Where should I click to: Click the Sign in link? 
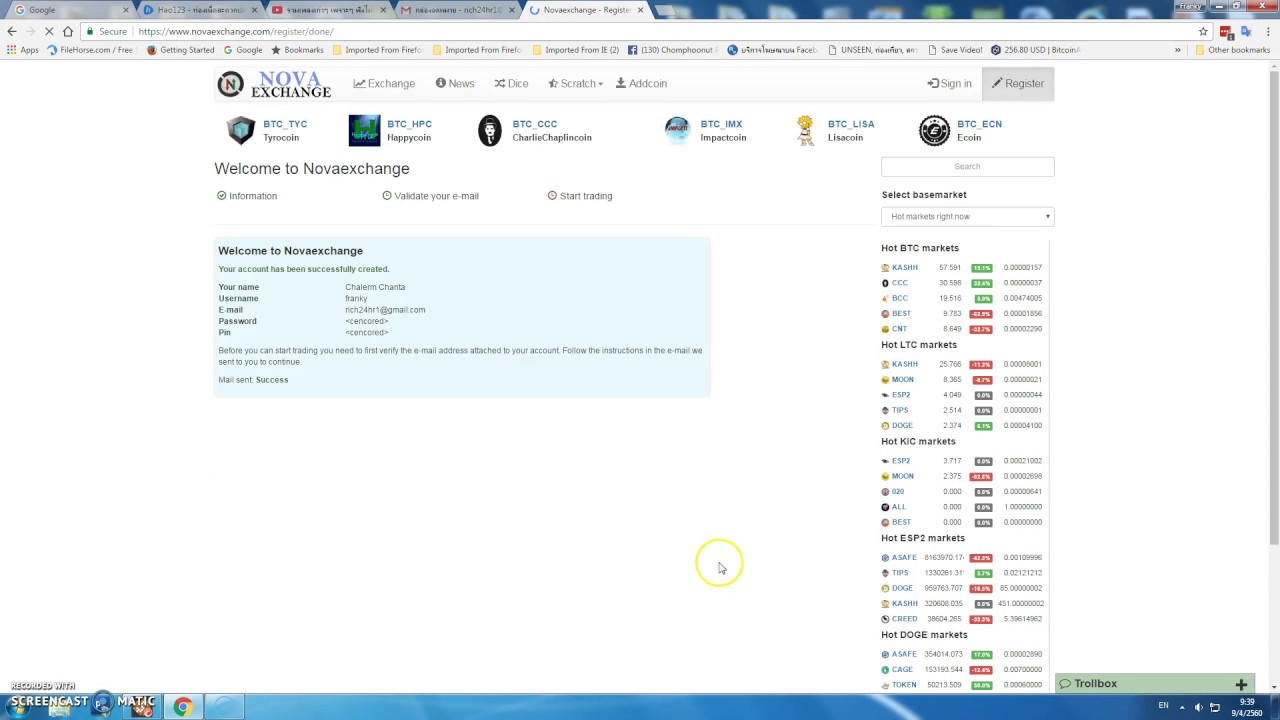pyautogui.click(x=949, y=84)
